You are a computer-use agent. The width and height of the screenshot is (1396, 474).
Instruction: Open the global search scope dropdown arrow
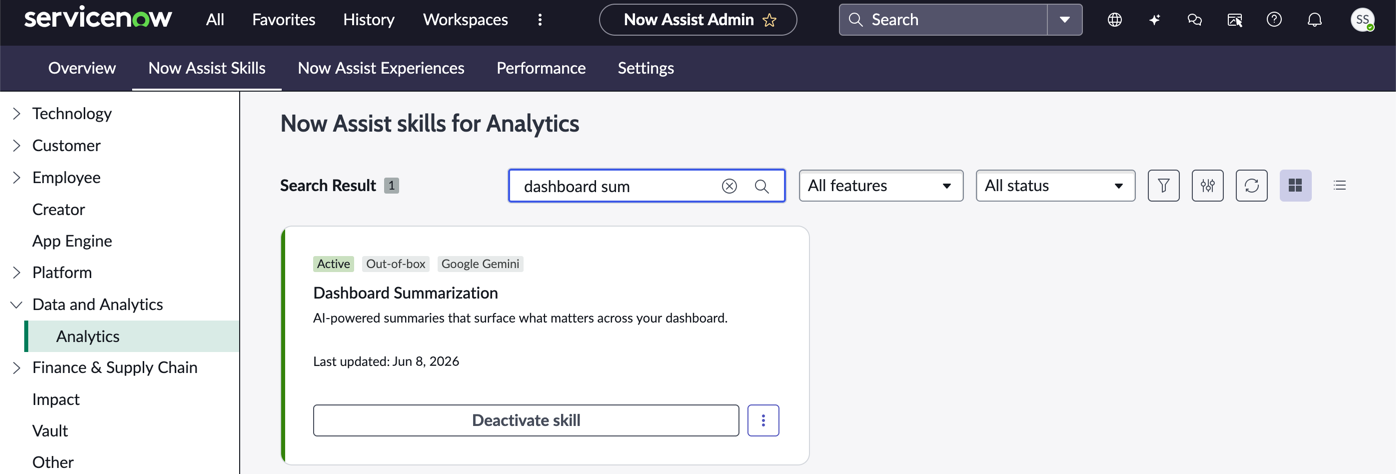[x=1065, y=20]
